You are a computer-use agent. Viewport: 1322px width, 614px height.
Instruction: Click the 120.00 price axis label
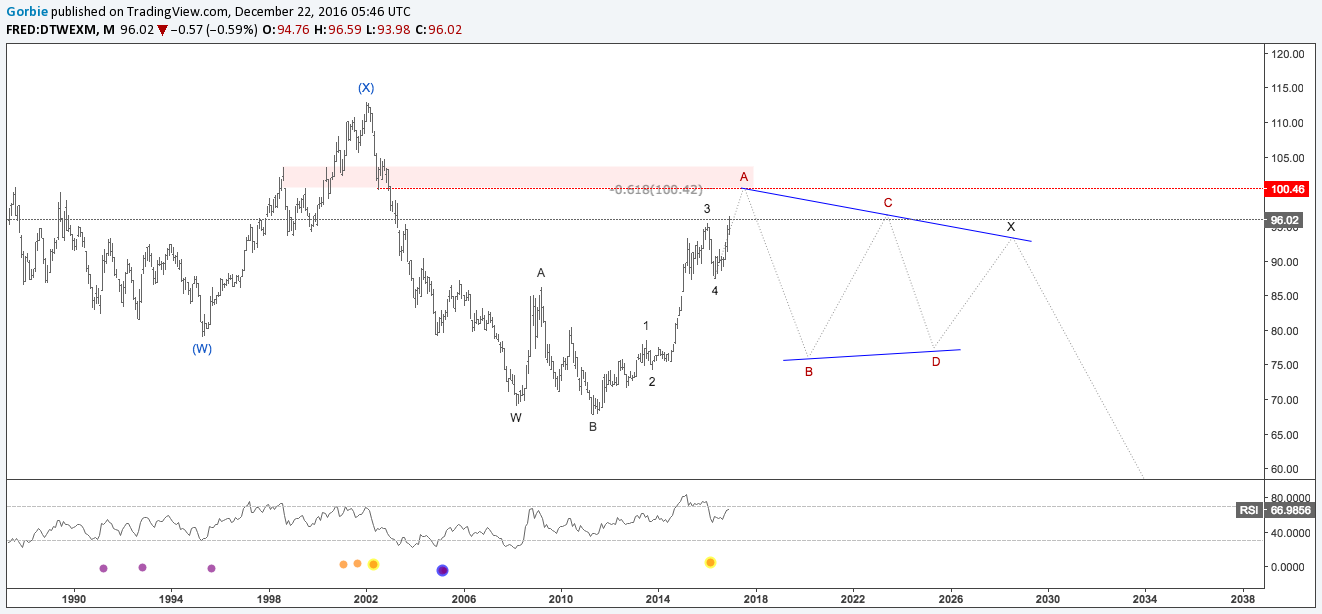[1286, 54]
